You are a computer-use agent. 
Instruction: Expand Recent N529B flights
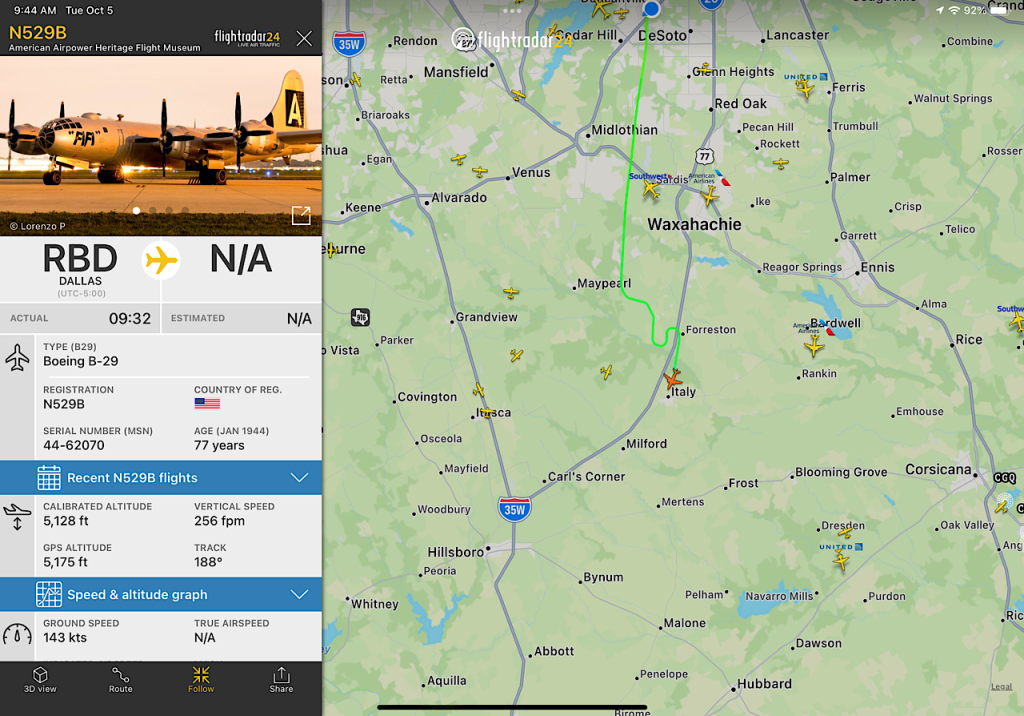pyautogui.click(x=161, y=478)
